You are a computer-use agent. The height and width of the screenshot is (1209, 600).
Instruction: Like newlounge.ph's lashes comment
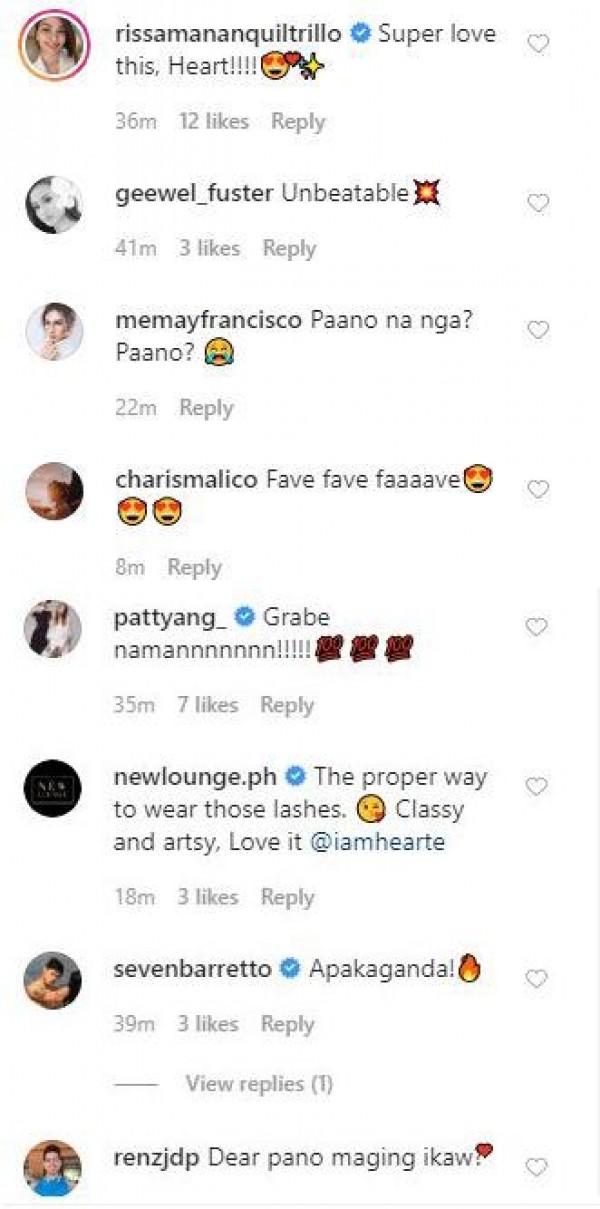537,786
